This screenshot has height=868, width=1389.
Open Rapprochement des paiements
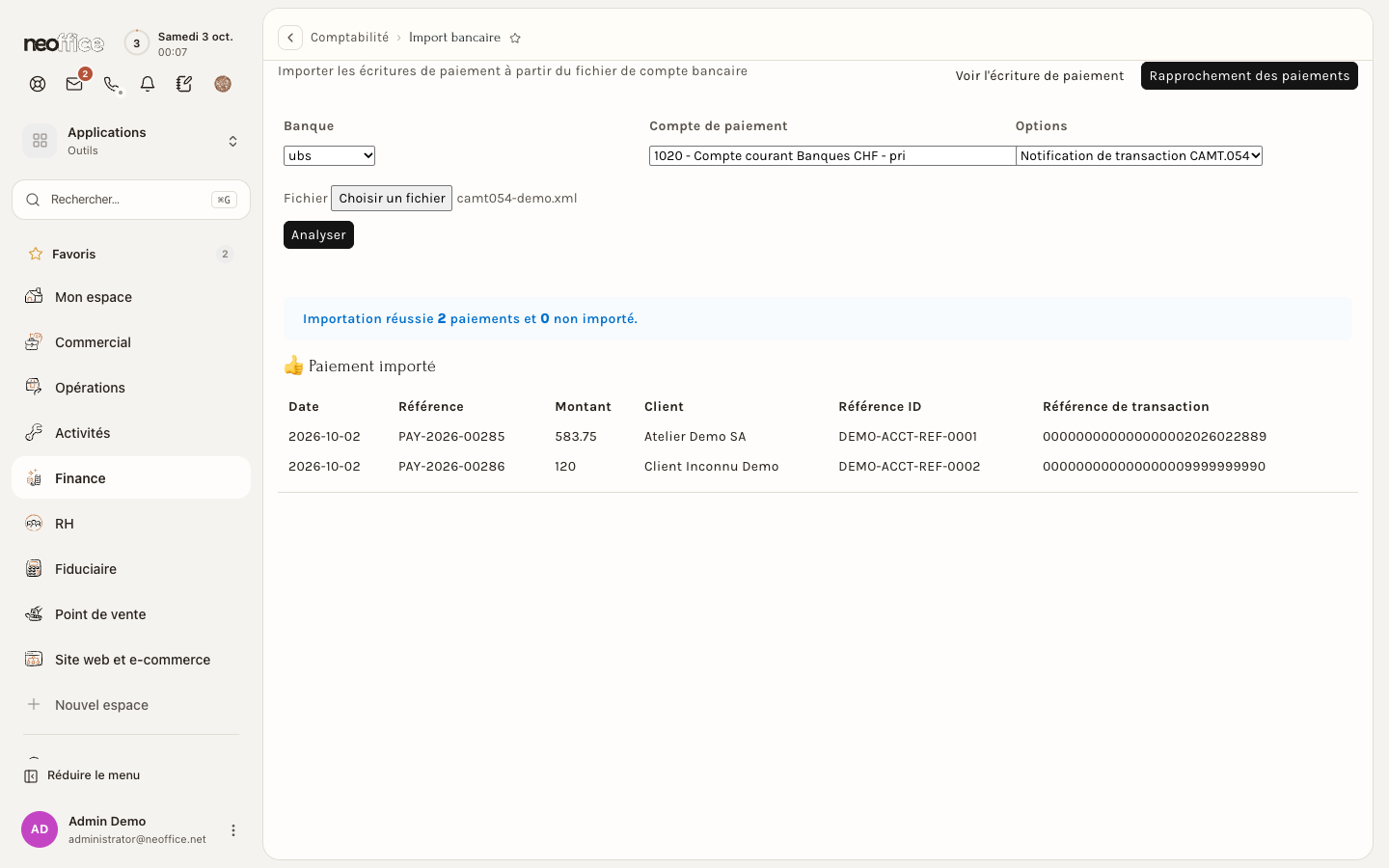pos(1249,76)
